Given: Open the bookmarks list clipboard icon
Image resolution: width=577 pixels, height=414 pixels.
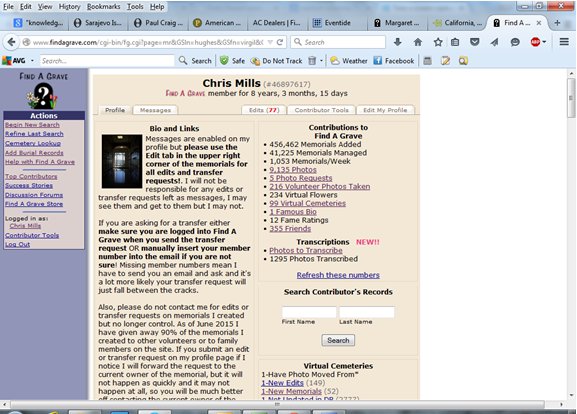Looking at the screenshot, I should 455,42.
